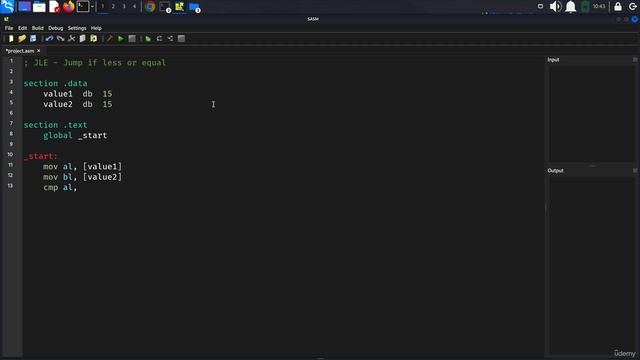Viewport: 640px width, 360px height.
Task: Redo the edit using toolbar arrow
Action: coord(60,38)
